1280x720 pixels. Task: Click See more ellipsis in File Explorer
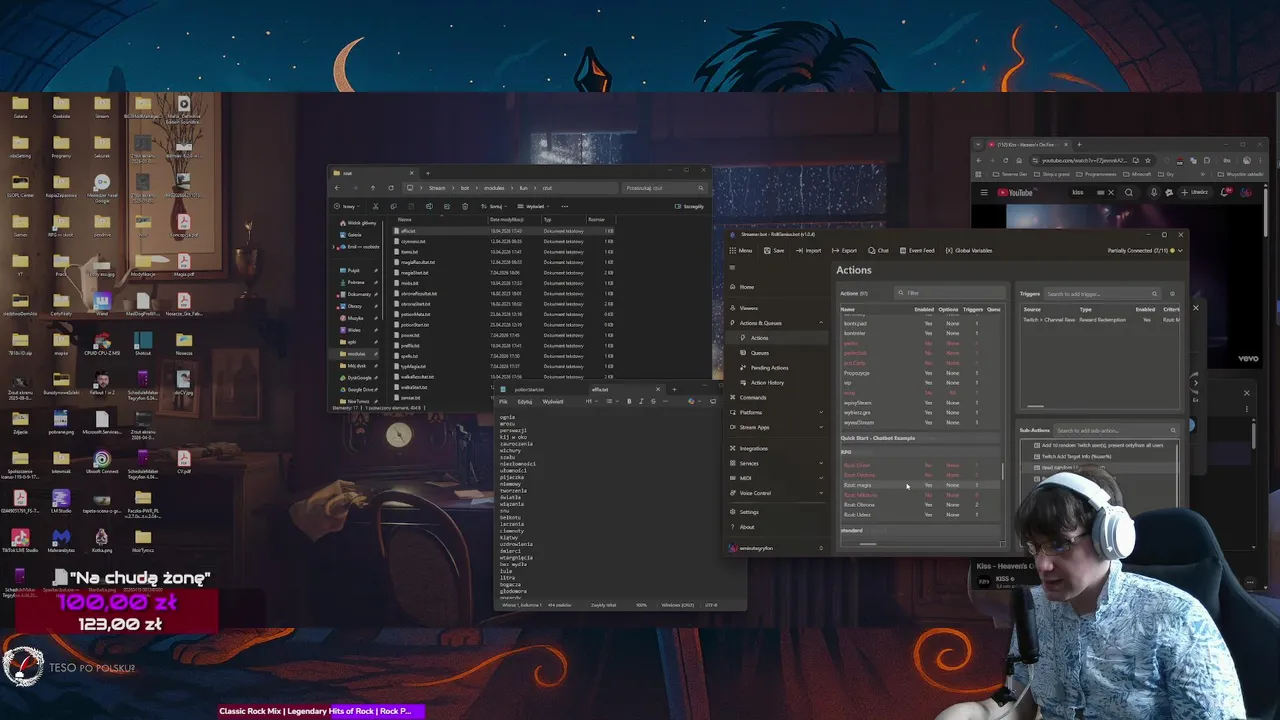pyautogui.click(x=565, y=207)
